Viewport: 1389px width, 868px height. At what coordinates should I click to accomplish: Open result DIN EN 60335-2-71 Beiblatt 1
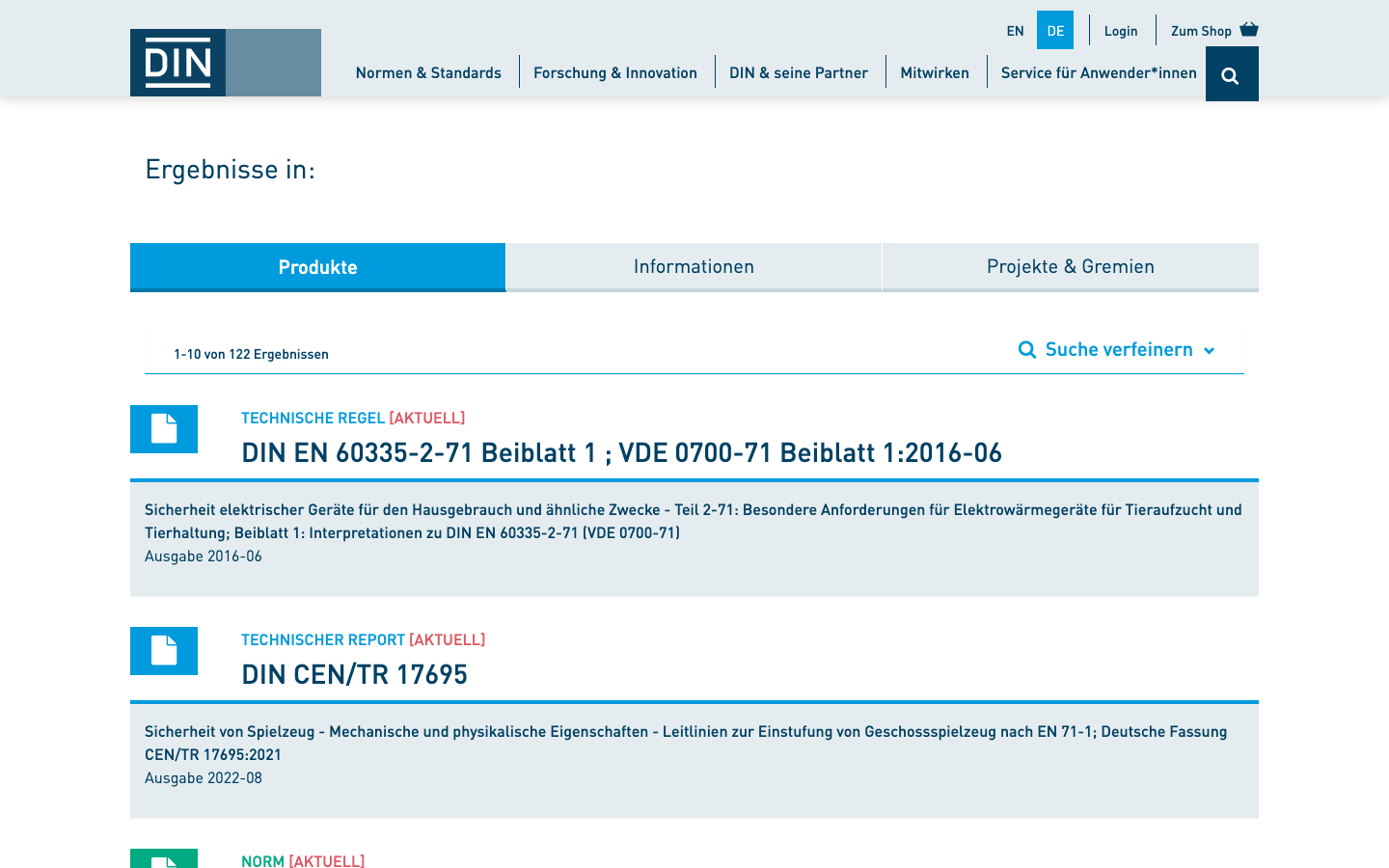[x=622, y=452]
